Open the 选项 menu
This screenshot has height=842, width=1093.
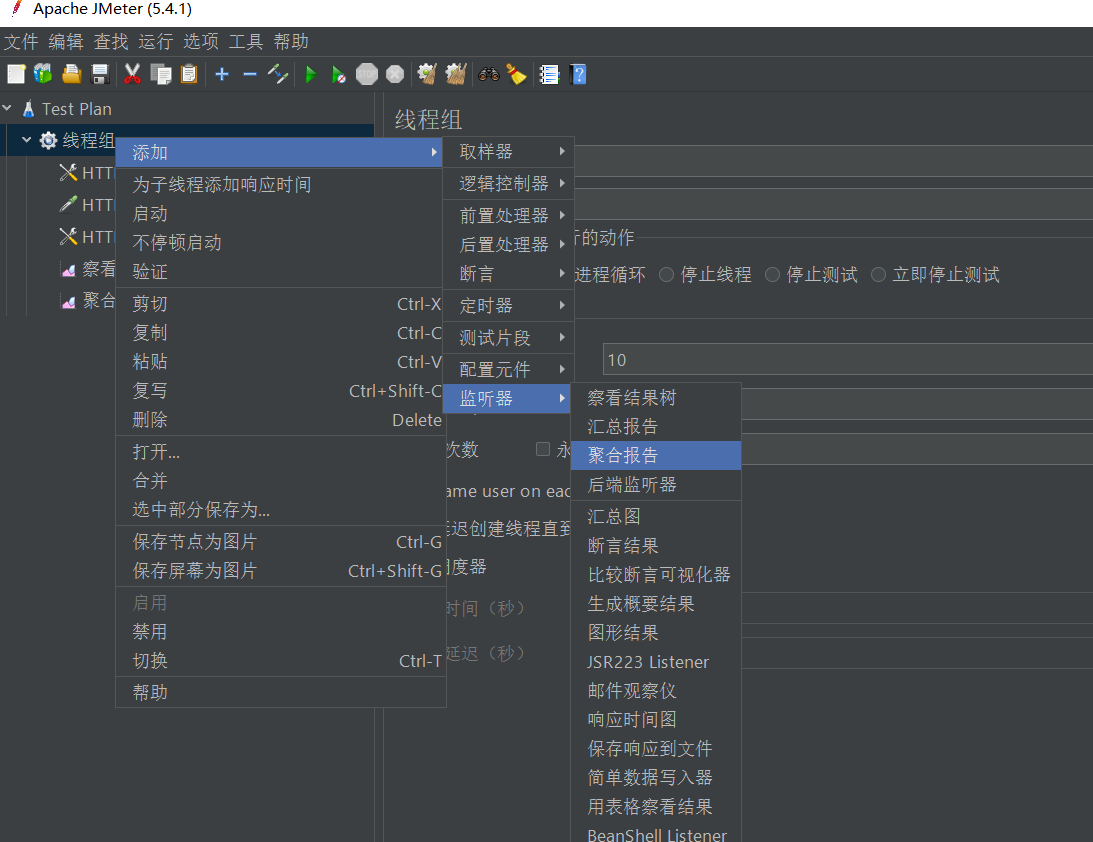point(201,42)
